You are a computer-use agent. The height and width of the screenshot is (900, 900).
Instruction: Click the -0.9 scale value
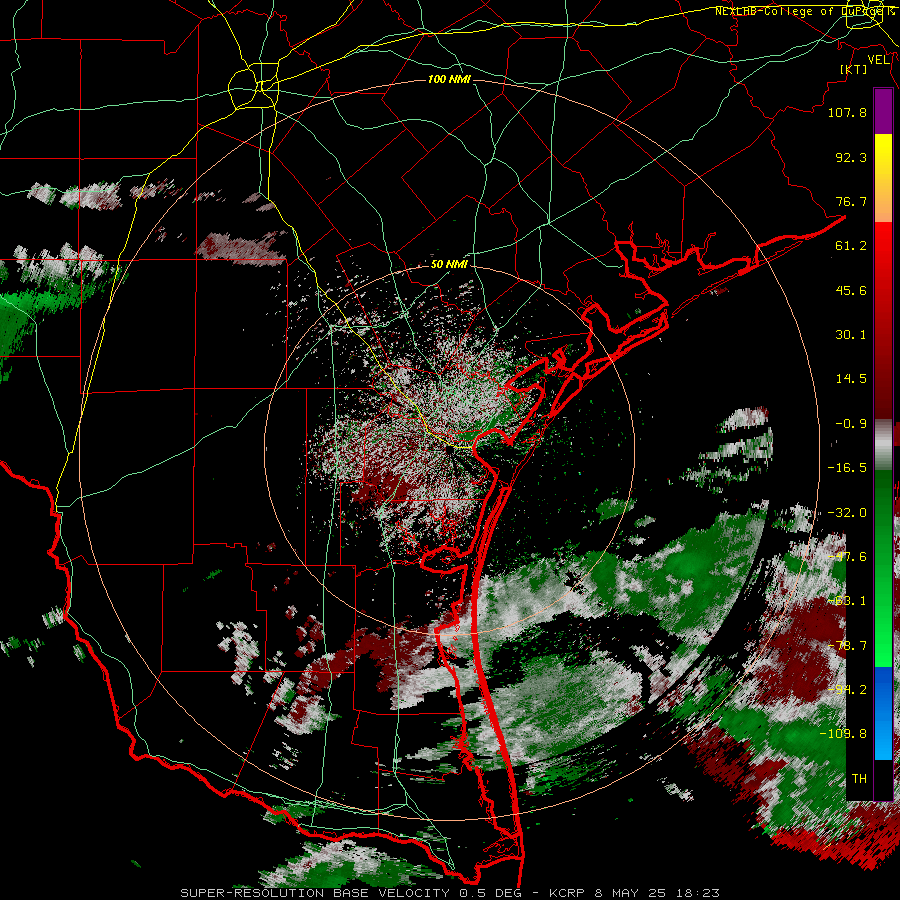tap(851, 424)
